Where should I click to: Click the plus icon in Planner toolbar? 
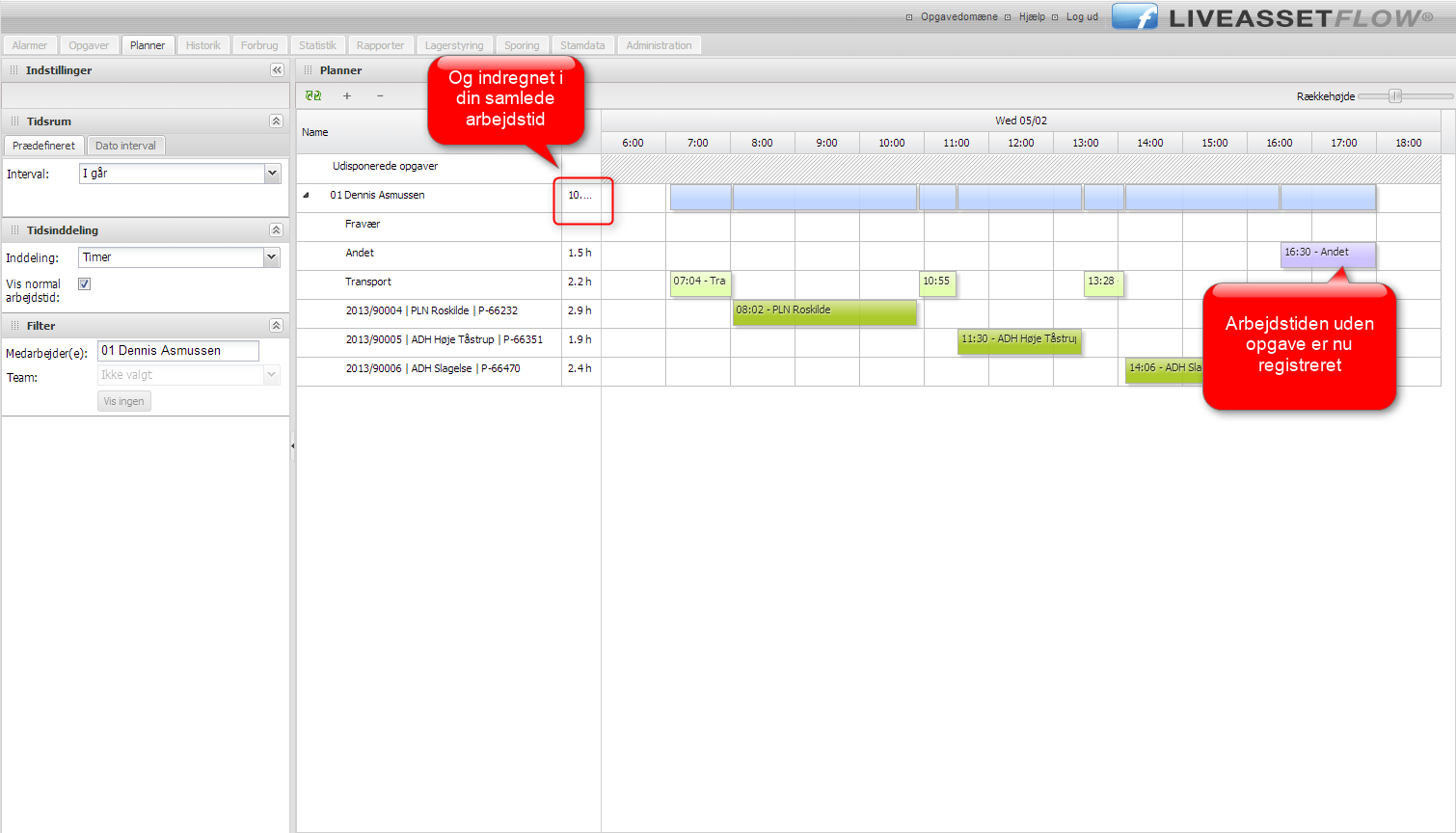click(347, 95)
